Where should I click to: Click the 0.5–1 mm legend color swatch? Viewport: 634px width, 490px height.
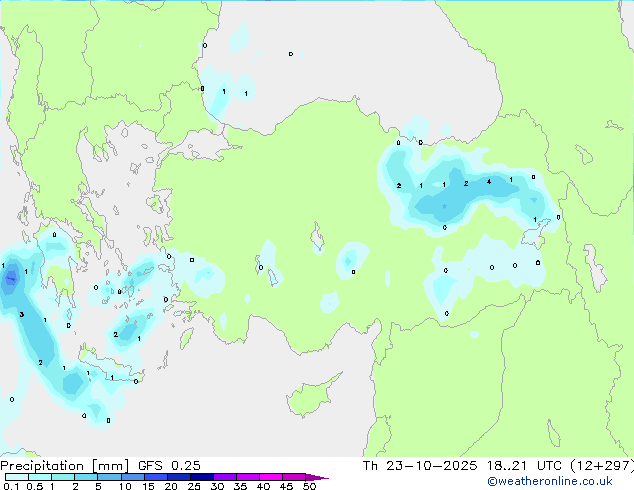40,477
